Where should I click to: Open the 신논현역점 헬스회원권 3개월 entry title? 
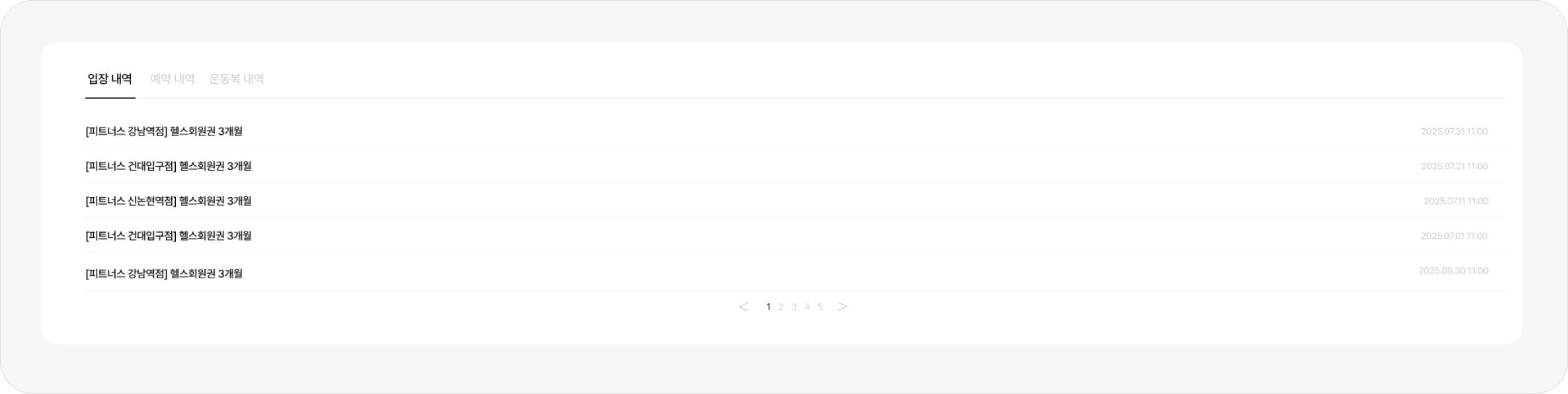pos(169,201)
